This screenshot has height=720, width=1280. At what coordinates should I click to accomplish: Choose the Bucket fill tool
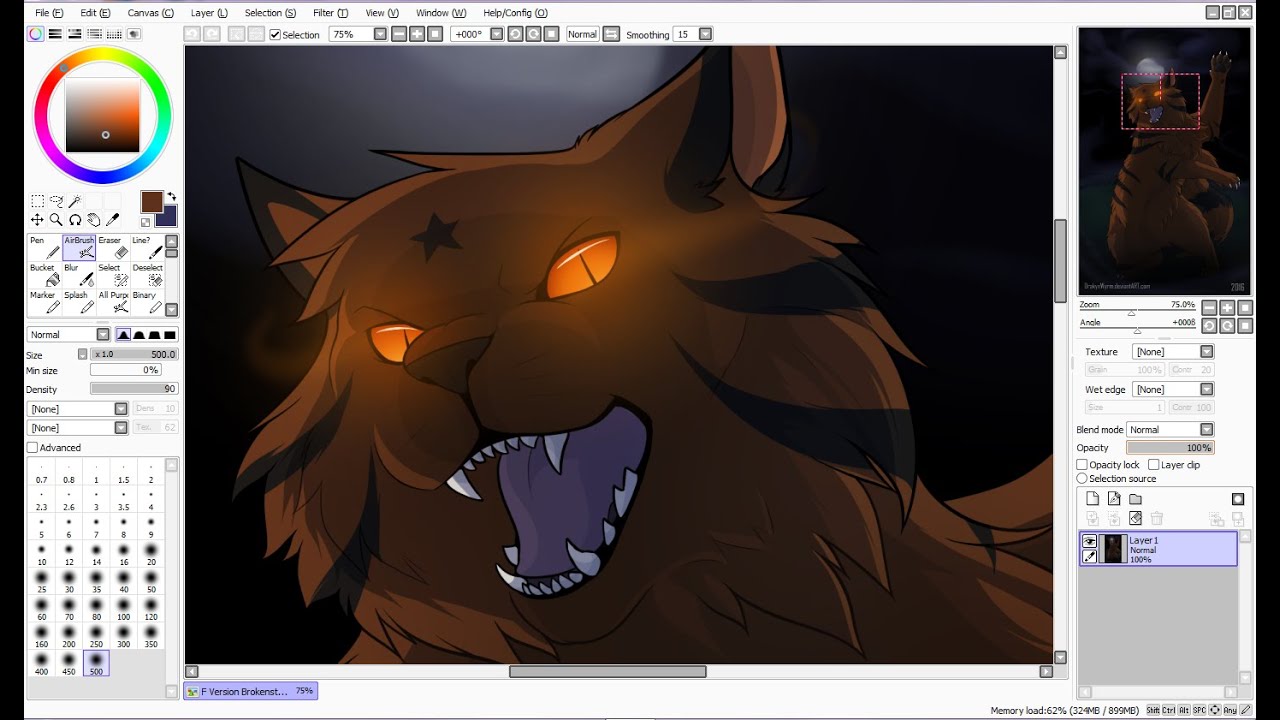(44, 275)
